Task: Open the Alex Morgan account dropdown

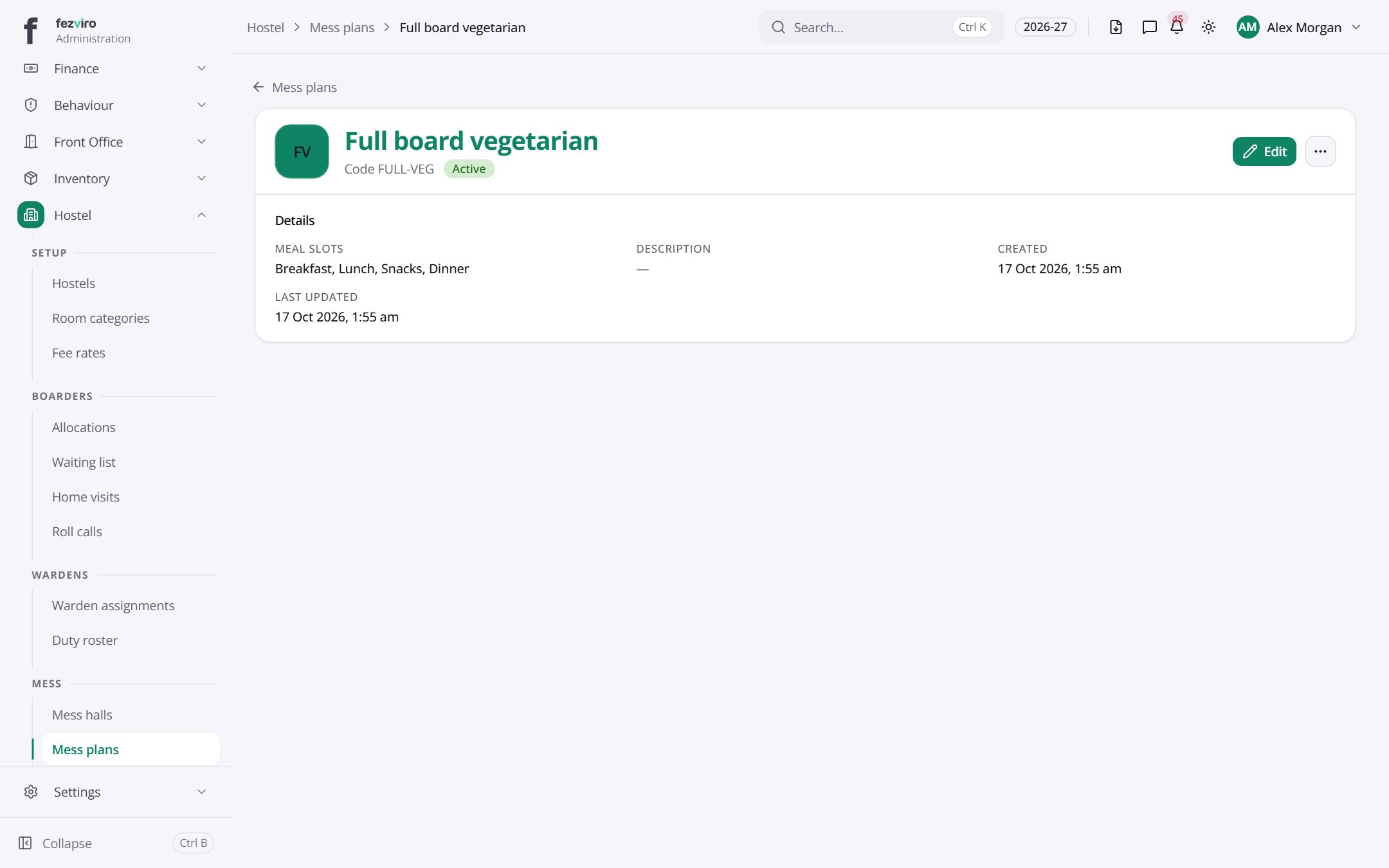Action: 1298,27
